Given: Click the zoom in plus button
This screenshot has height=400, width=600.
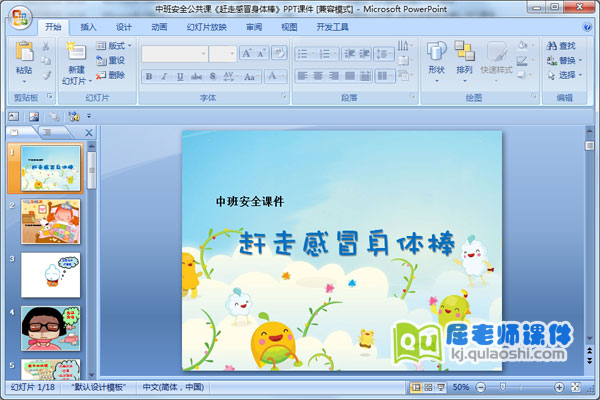Looking at the screenshot, I should (559, 388).
